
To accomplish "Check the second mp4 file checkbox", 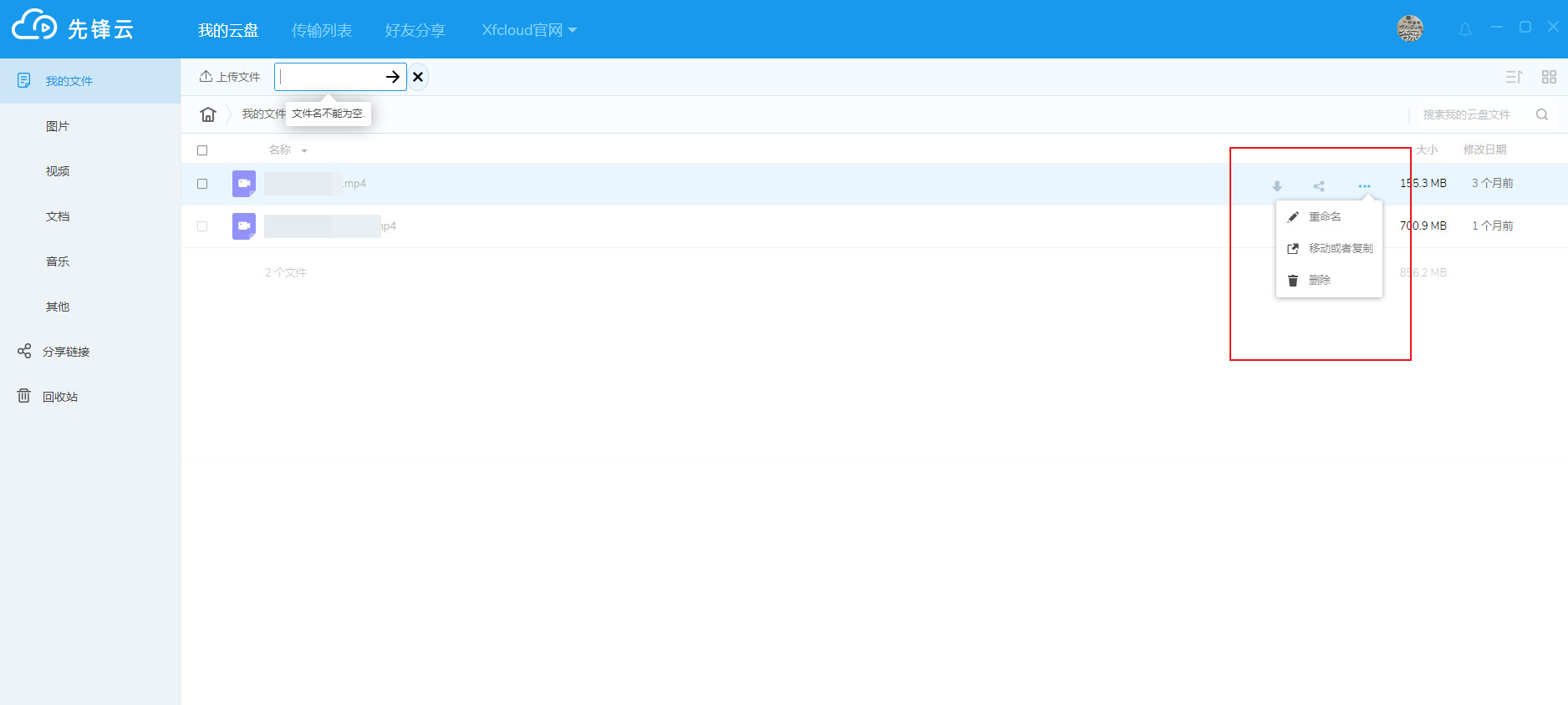I will tap(202, 226).
